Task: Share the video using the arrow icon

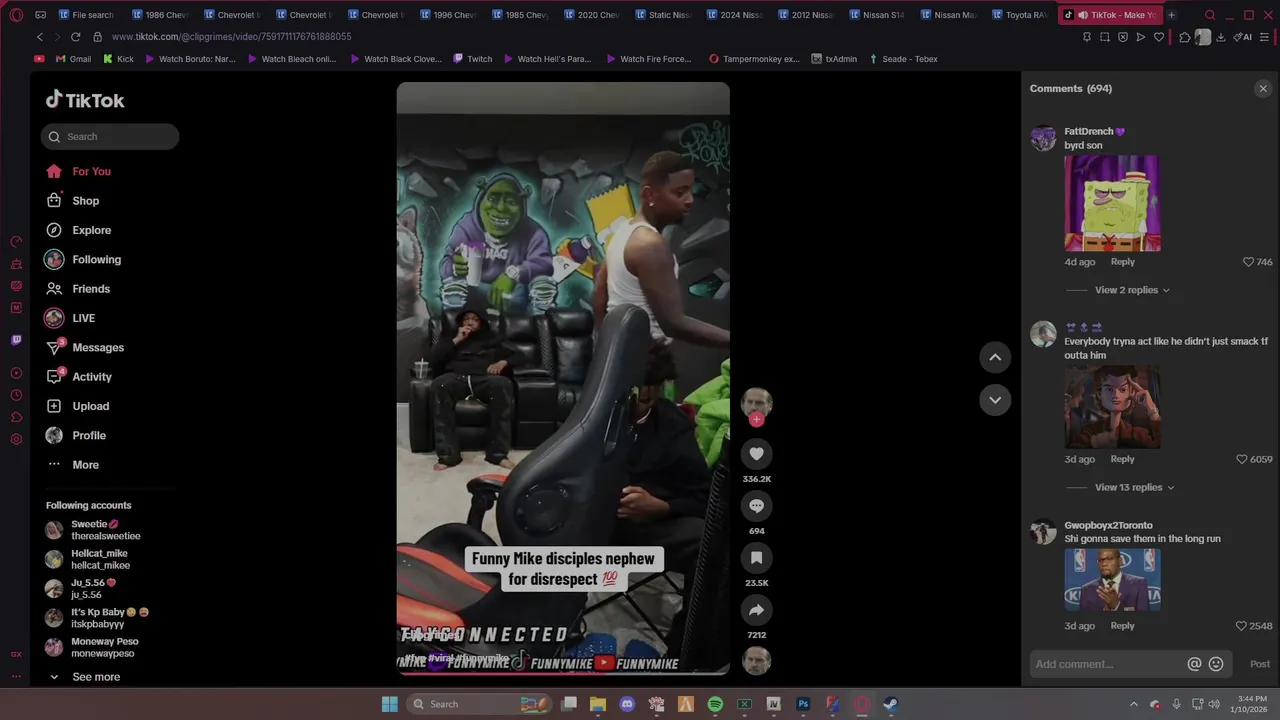Action: pos(756,610)
